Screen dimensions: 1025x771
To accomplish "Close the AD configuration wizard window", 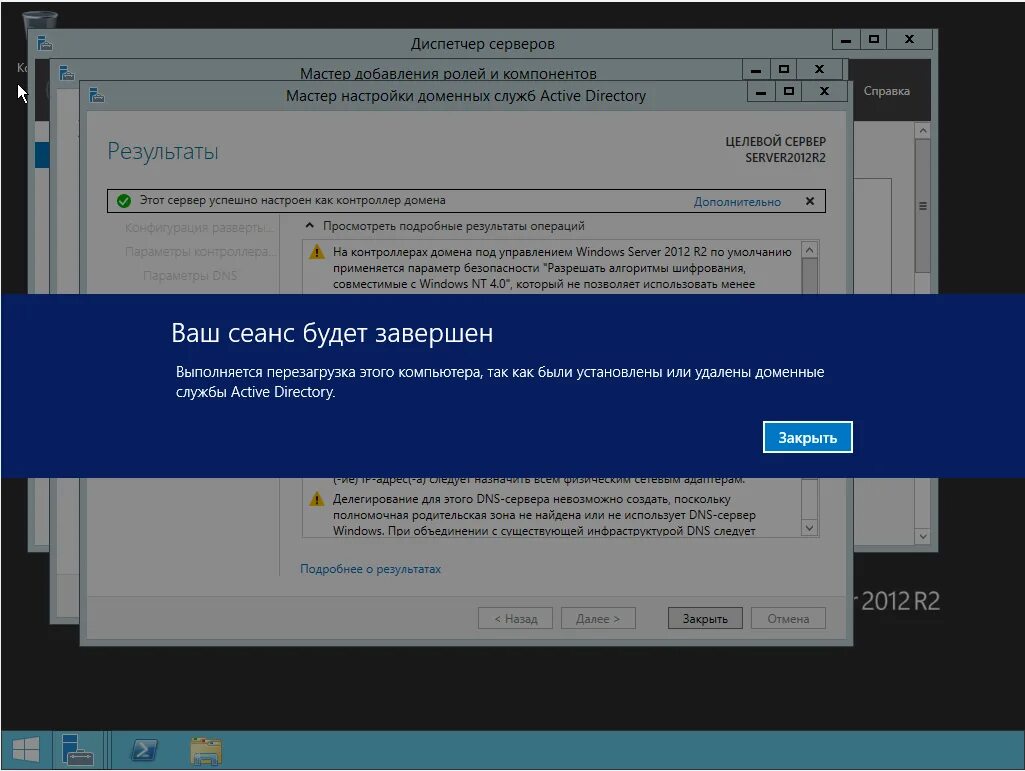I will coord(824,92).
